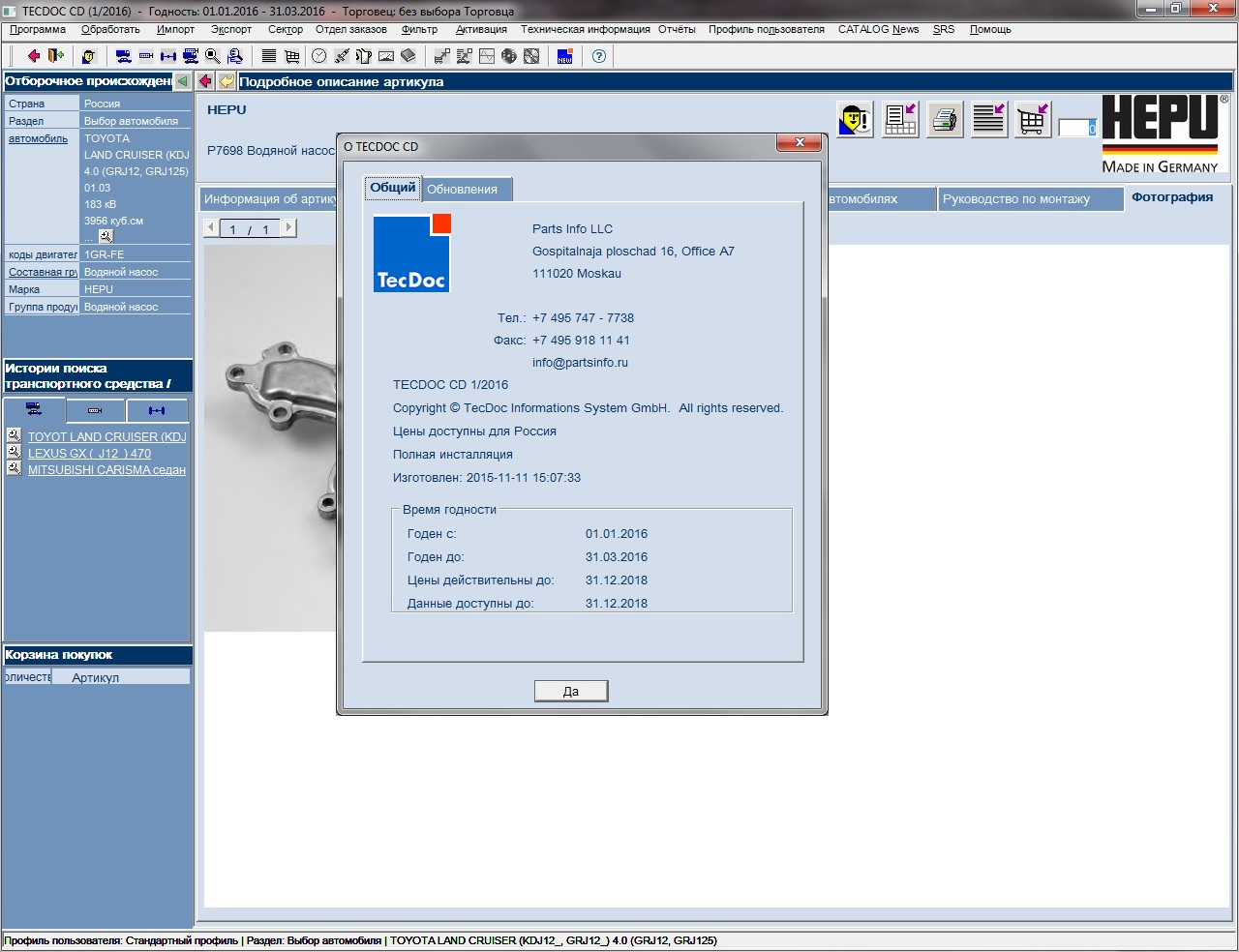Open the Помощь menu
Viewport: 1239px width, 952px height.
click(990, 29)
